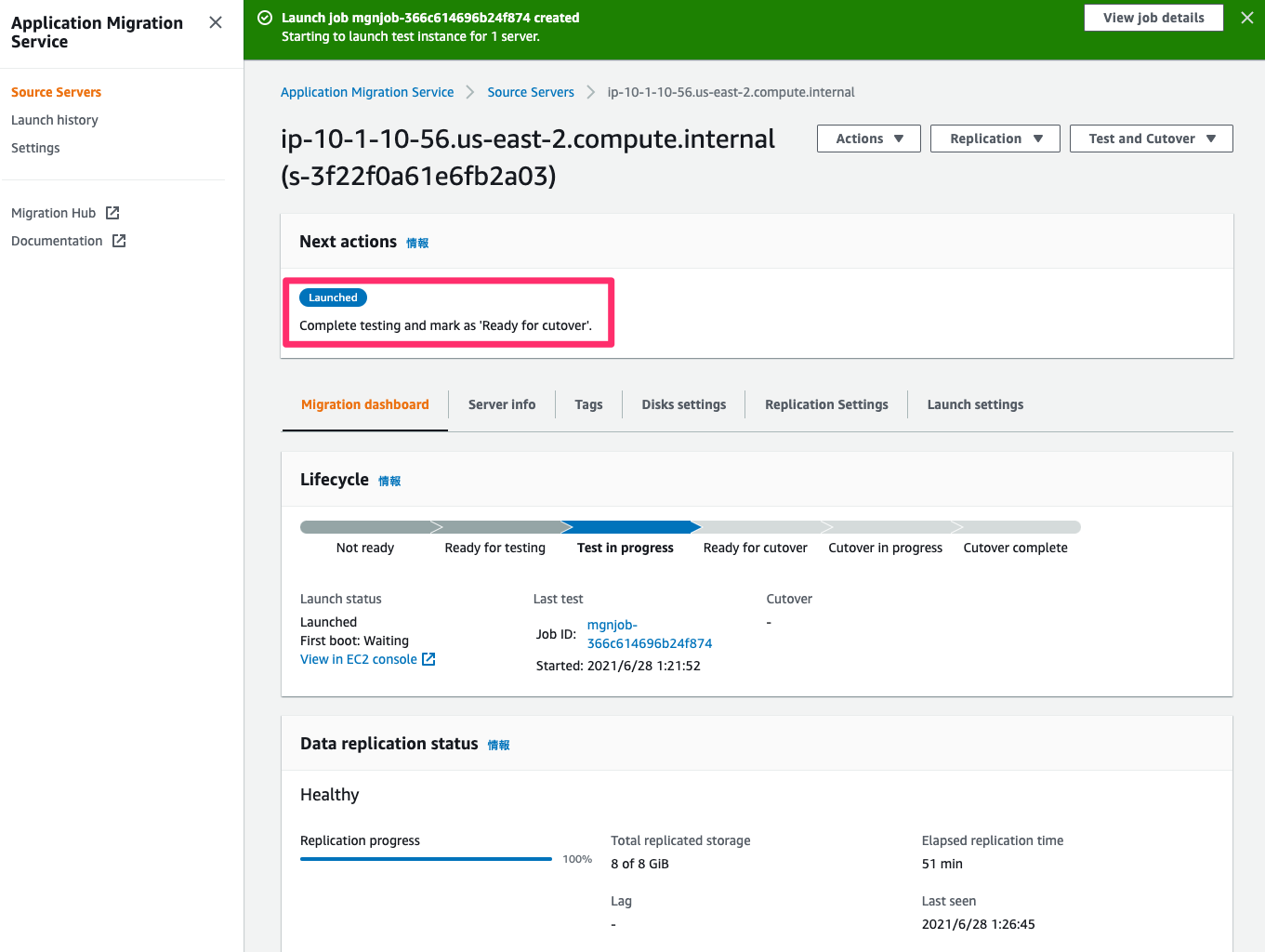Viewport: 1265px width, 952px height.
Task: Click View job details button
Action: [x=1153, y=18]
